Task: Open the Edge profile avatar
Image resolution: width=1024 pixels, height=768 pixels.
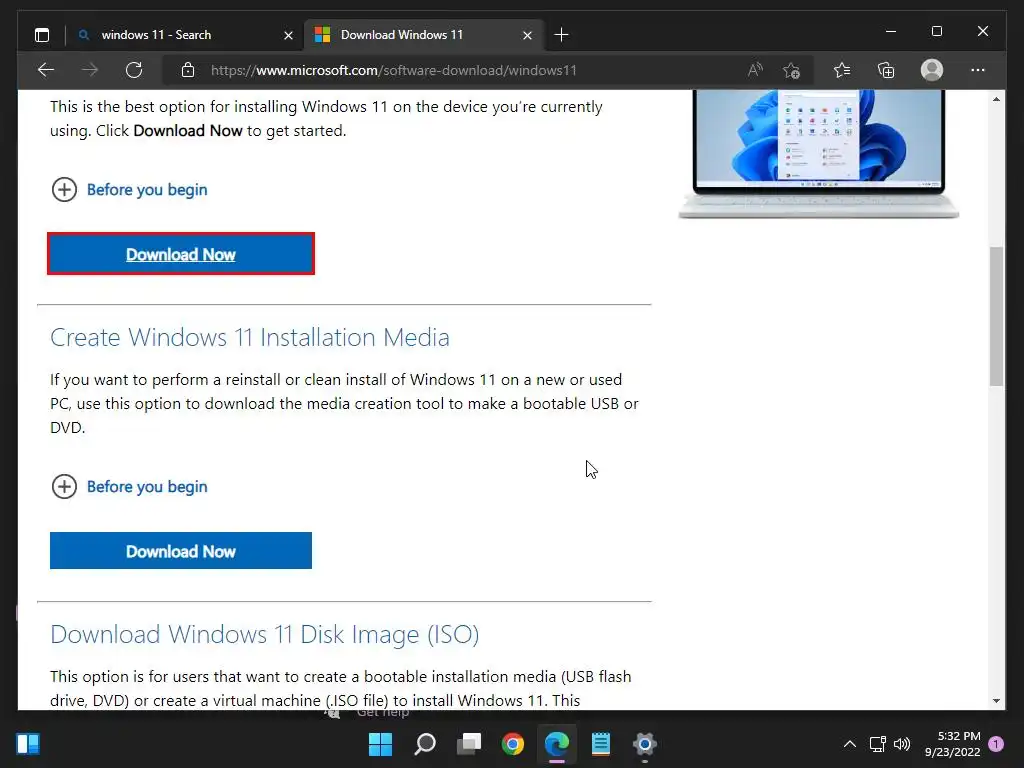Action: coord(932,70)
